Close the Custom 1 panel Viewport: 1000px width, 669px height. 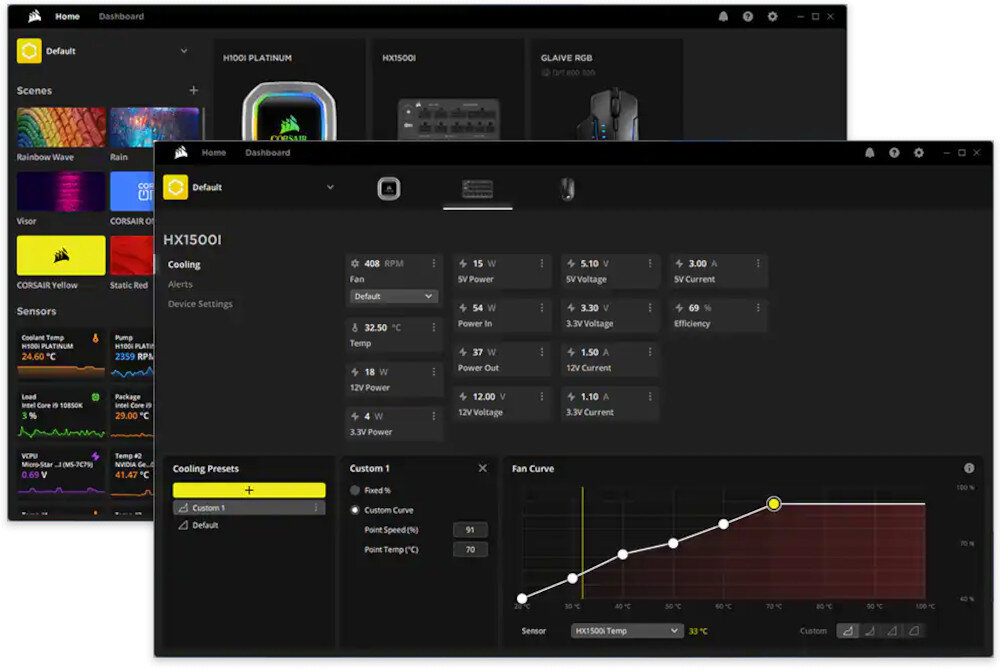[483, 468]
